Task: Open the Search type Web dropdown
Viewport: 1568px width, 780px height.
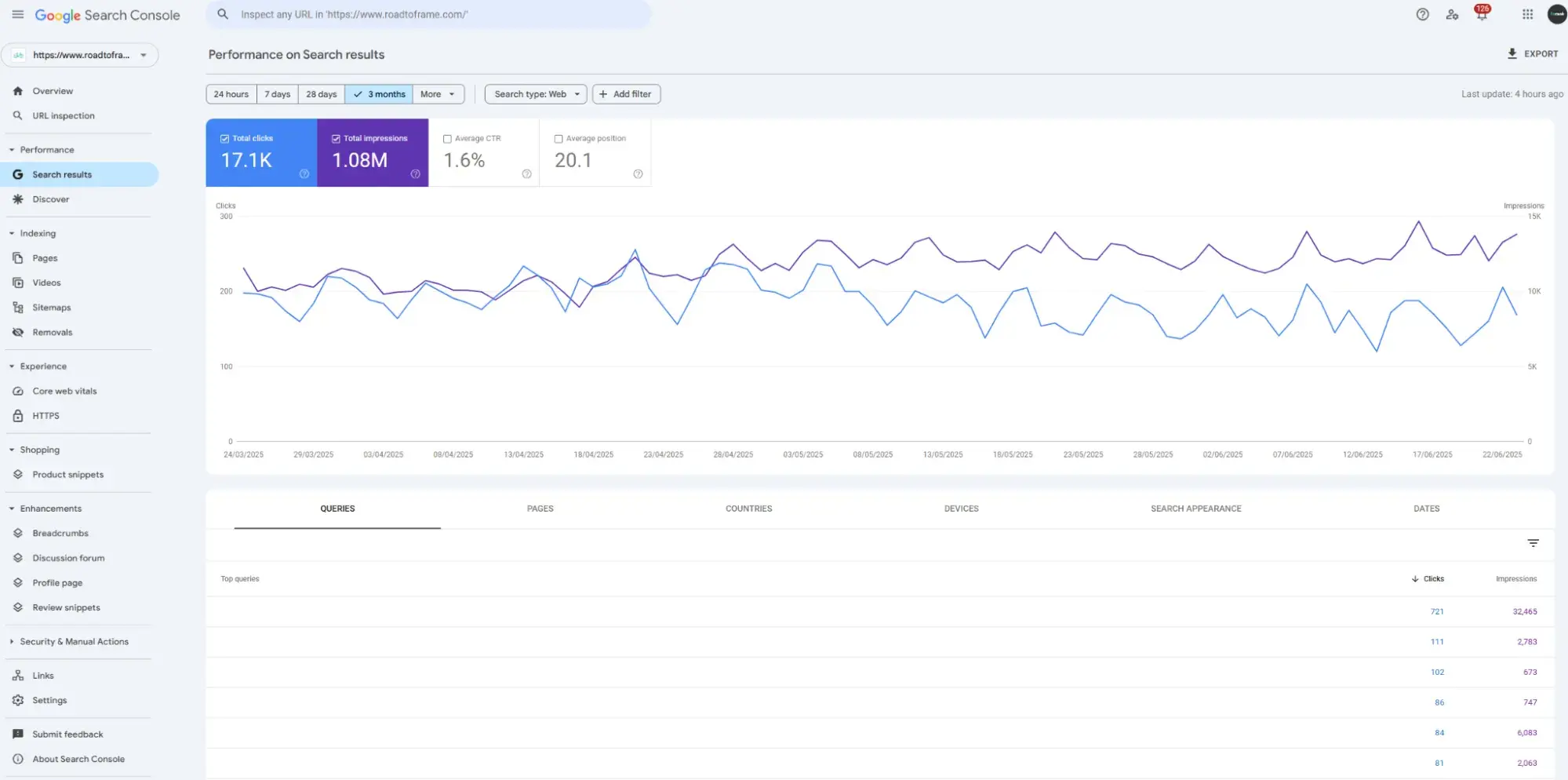Action: (x=534, y=93)
